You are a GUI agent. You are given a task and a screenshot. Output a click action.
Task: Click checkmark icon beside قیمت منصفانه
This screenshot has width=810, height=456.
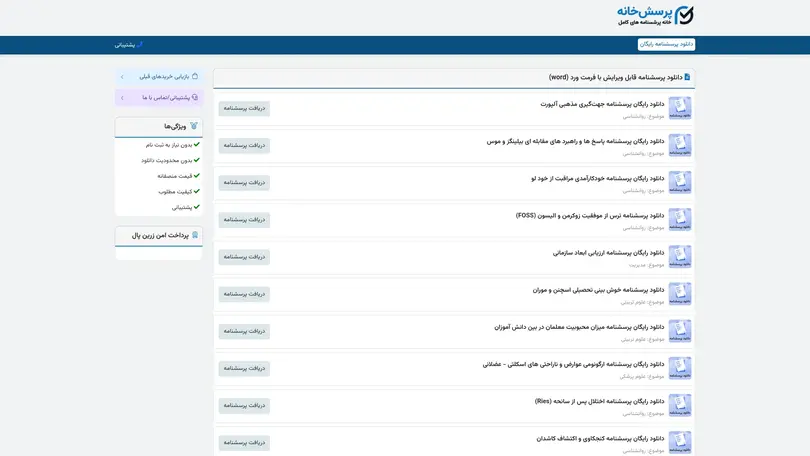tap(196, 176)
